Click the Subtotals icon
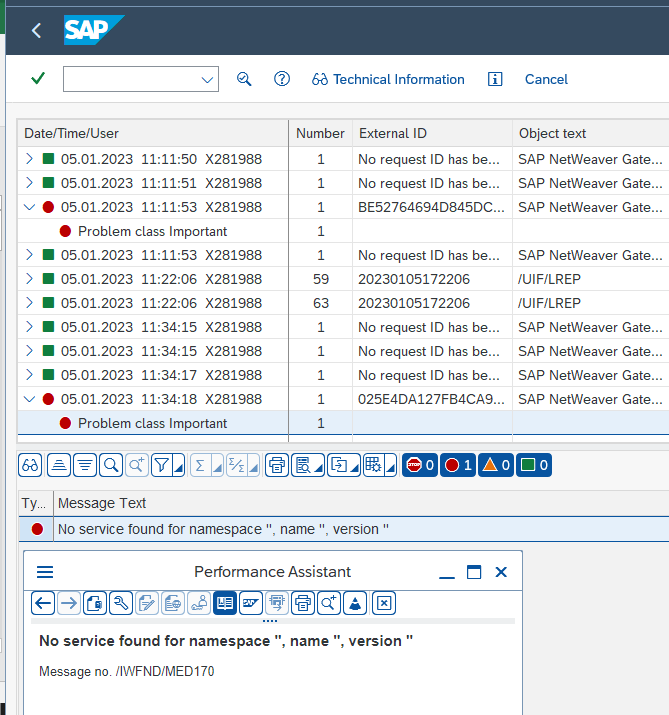669x715 pixels. coord(237,465)
